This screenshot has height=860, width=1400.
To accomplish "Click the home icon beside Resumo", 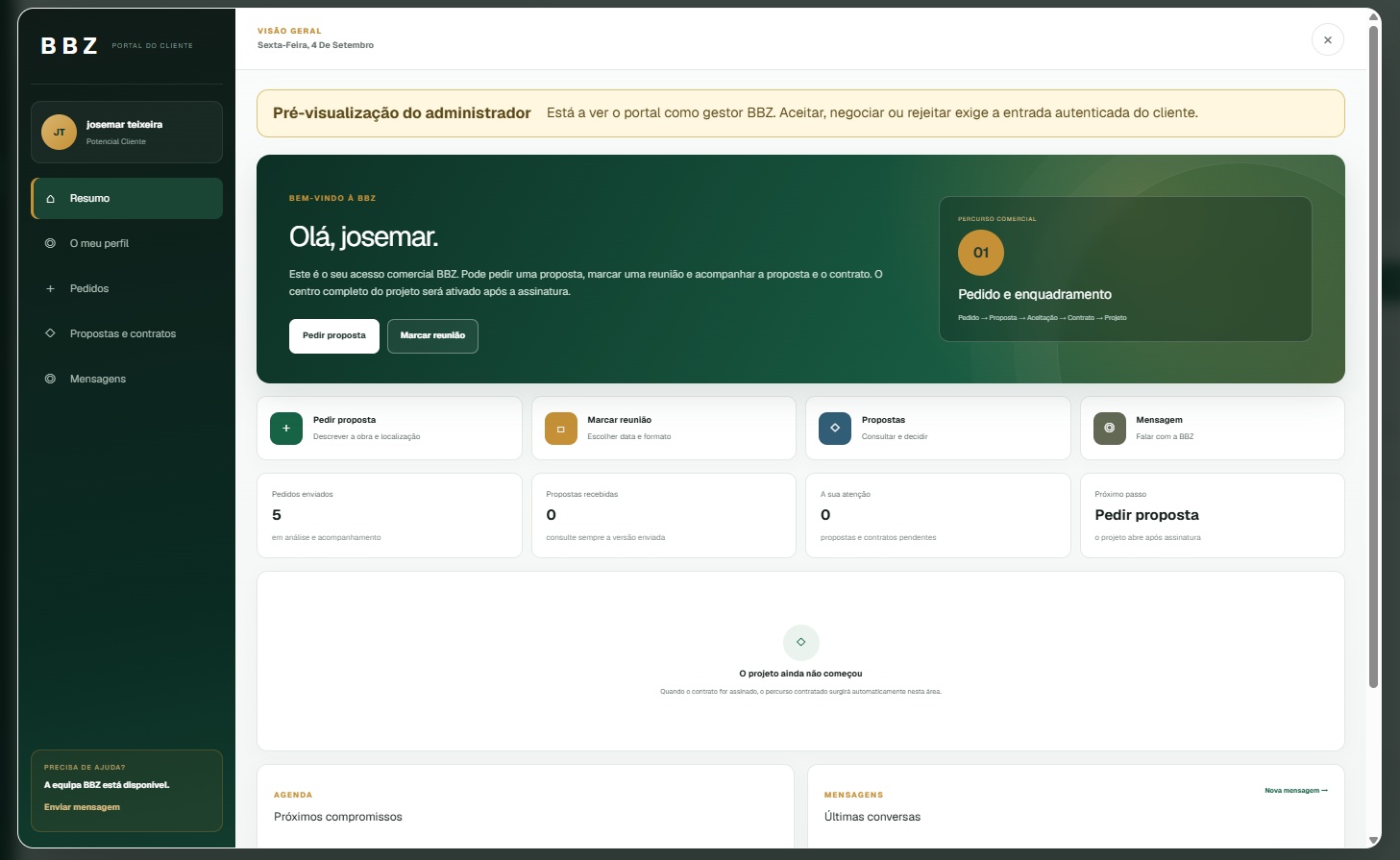I will click(x=50, y=199).
